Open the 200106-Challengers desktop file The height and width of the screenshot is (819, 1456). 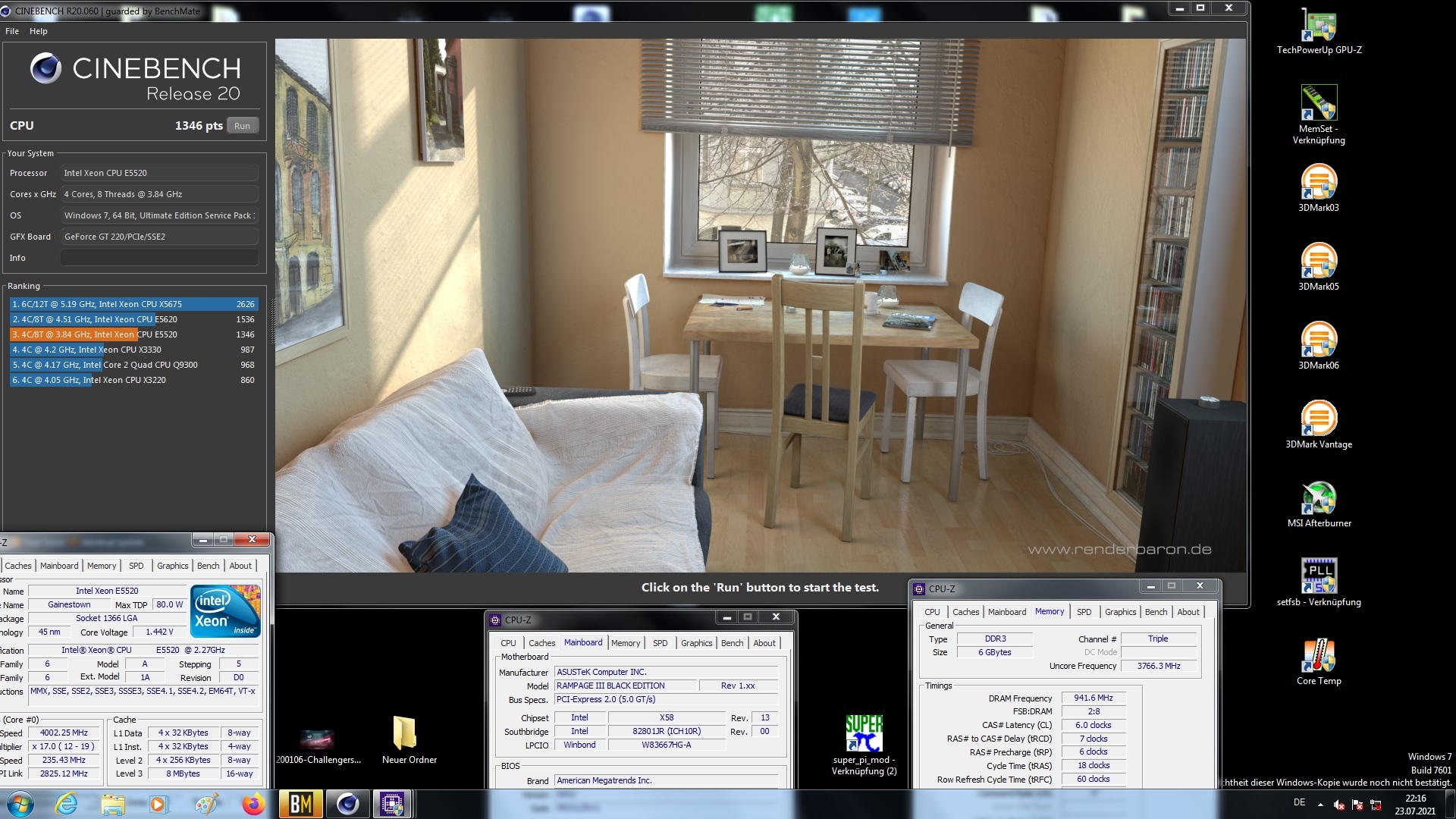coord(318,745)
